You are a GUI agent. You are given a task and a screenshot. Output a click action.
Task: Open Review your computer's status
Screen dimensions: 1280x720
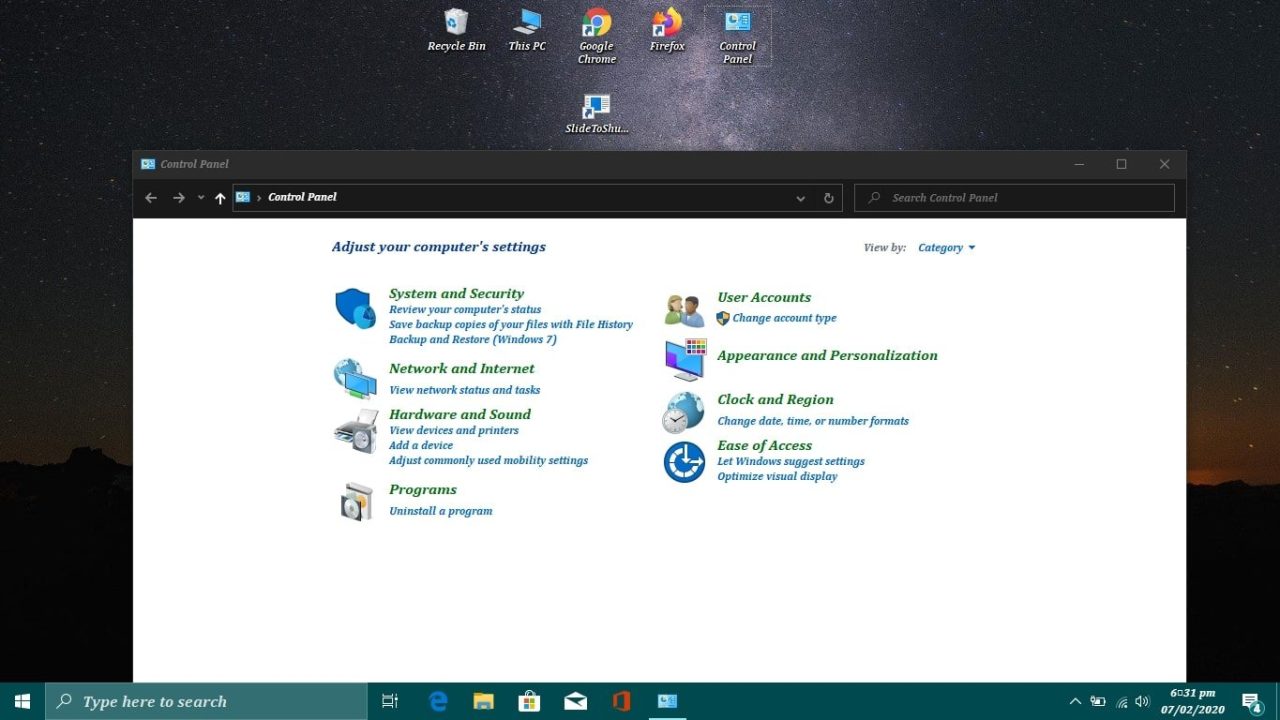[x=465, y=310]
